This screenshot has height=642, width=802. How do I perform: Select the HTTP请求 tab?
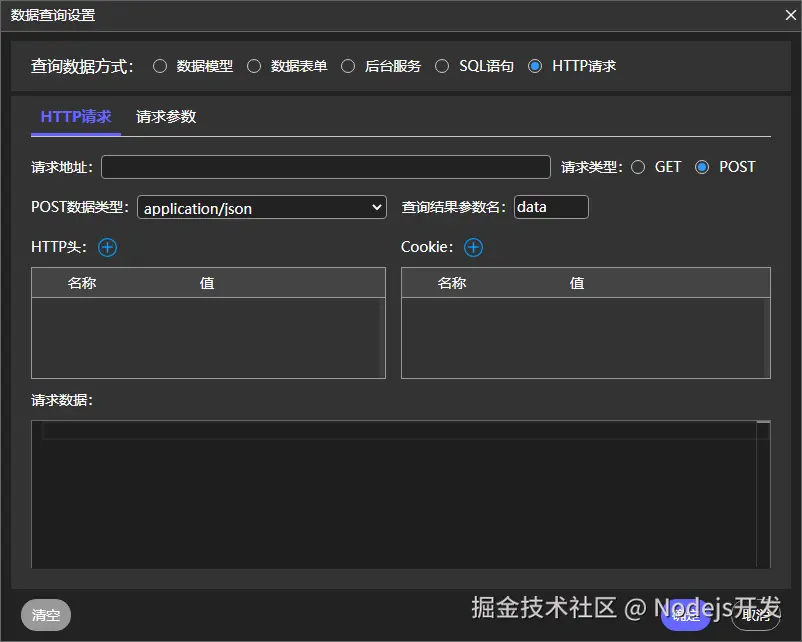coord(76,116)
